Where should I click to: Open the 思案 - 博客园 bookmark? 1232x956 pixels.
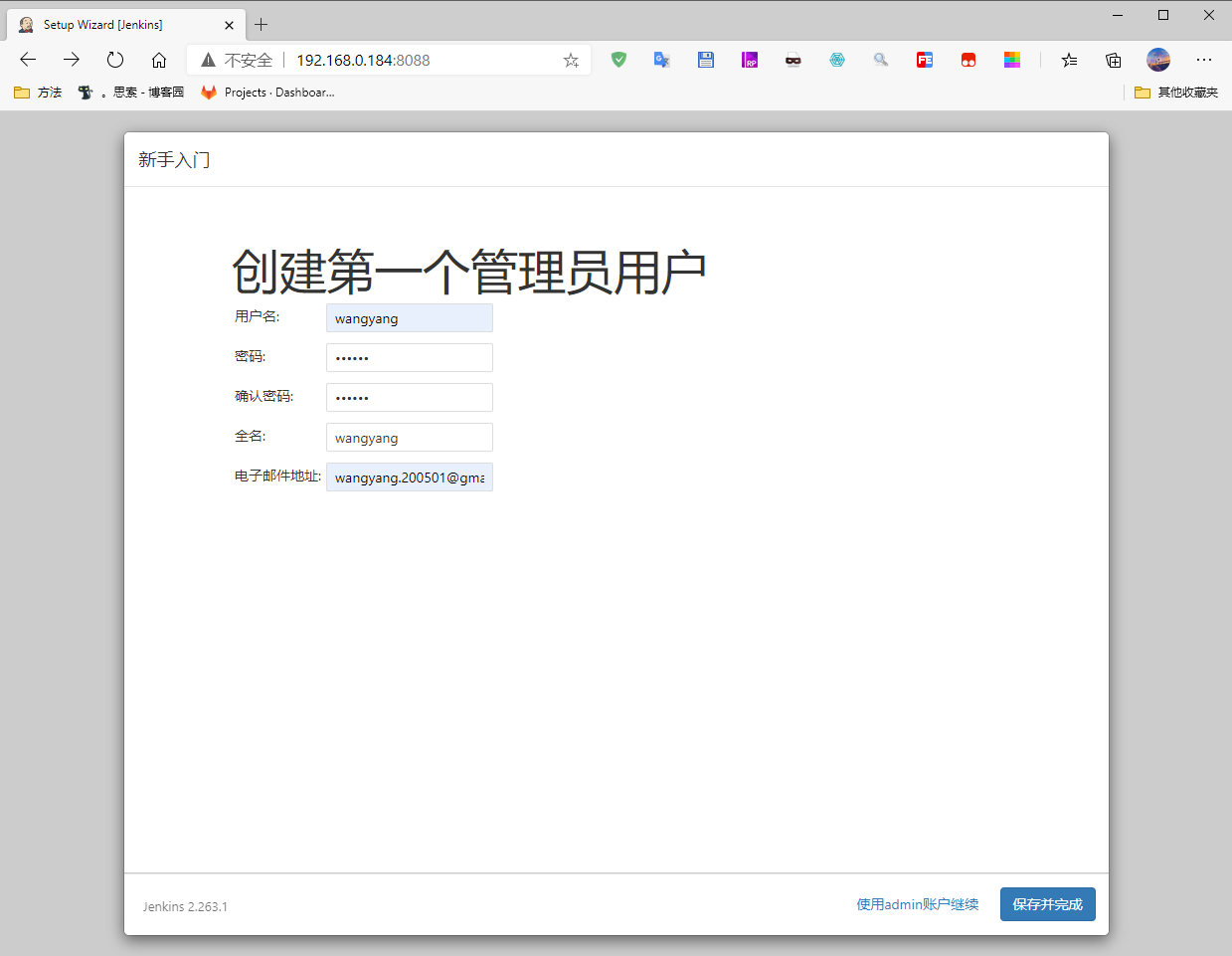(131, 93)
